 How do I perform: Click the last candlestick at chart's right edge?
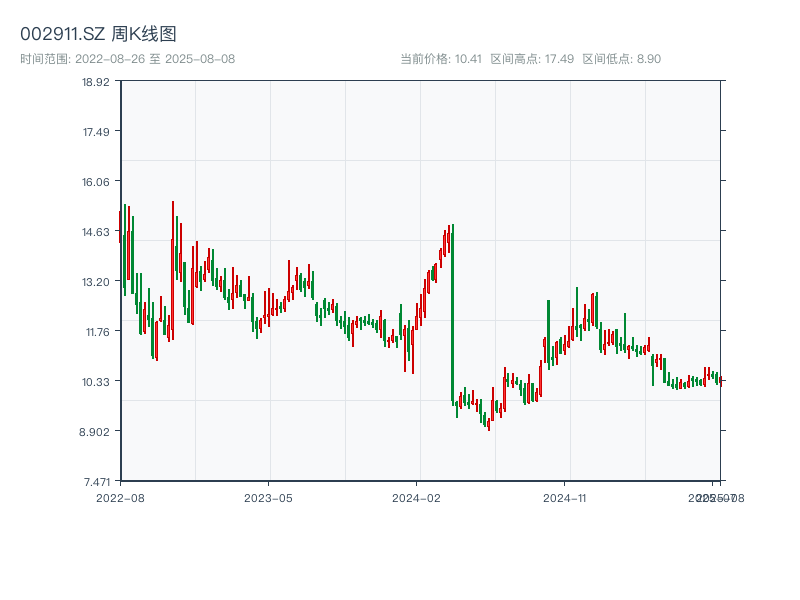[721, 381]
